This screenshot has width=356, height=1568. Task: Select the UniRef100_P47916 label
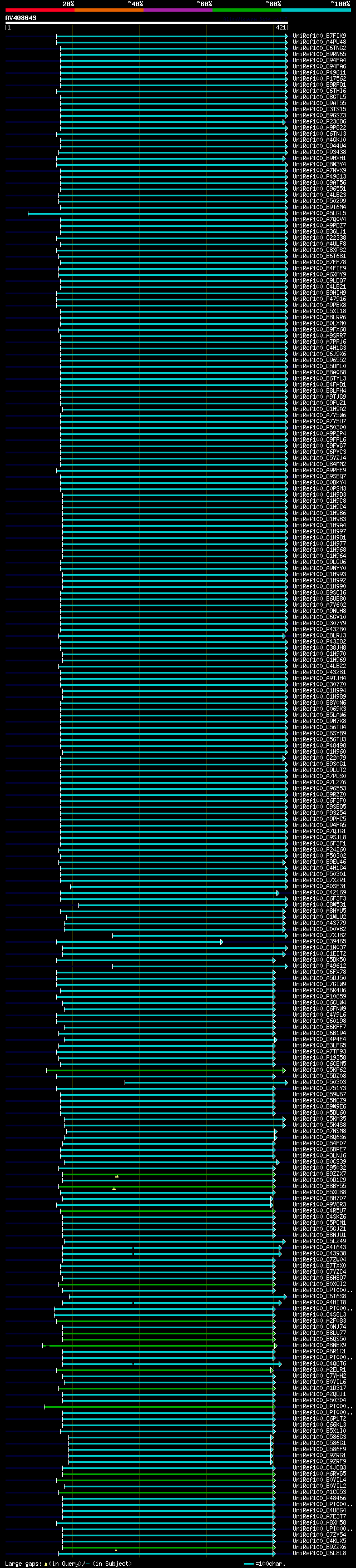[319, 299]
